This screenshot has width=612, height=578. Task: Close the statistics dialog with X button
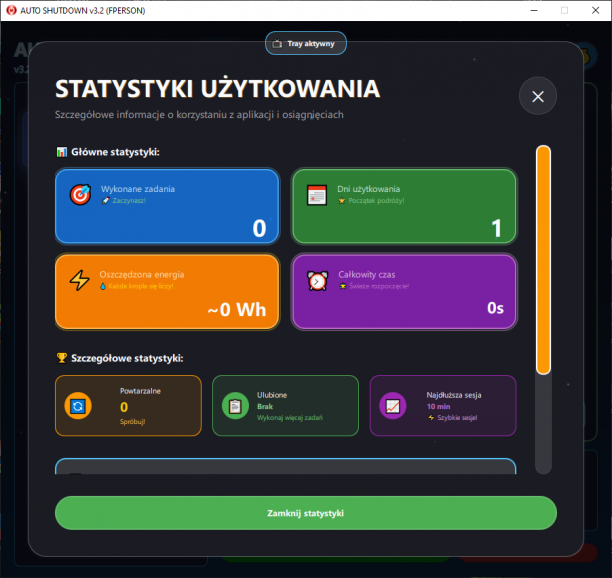(537, 96)
